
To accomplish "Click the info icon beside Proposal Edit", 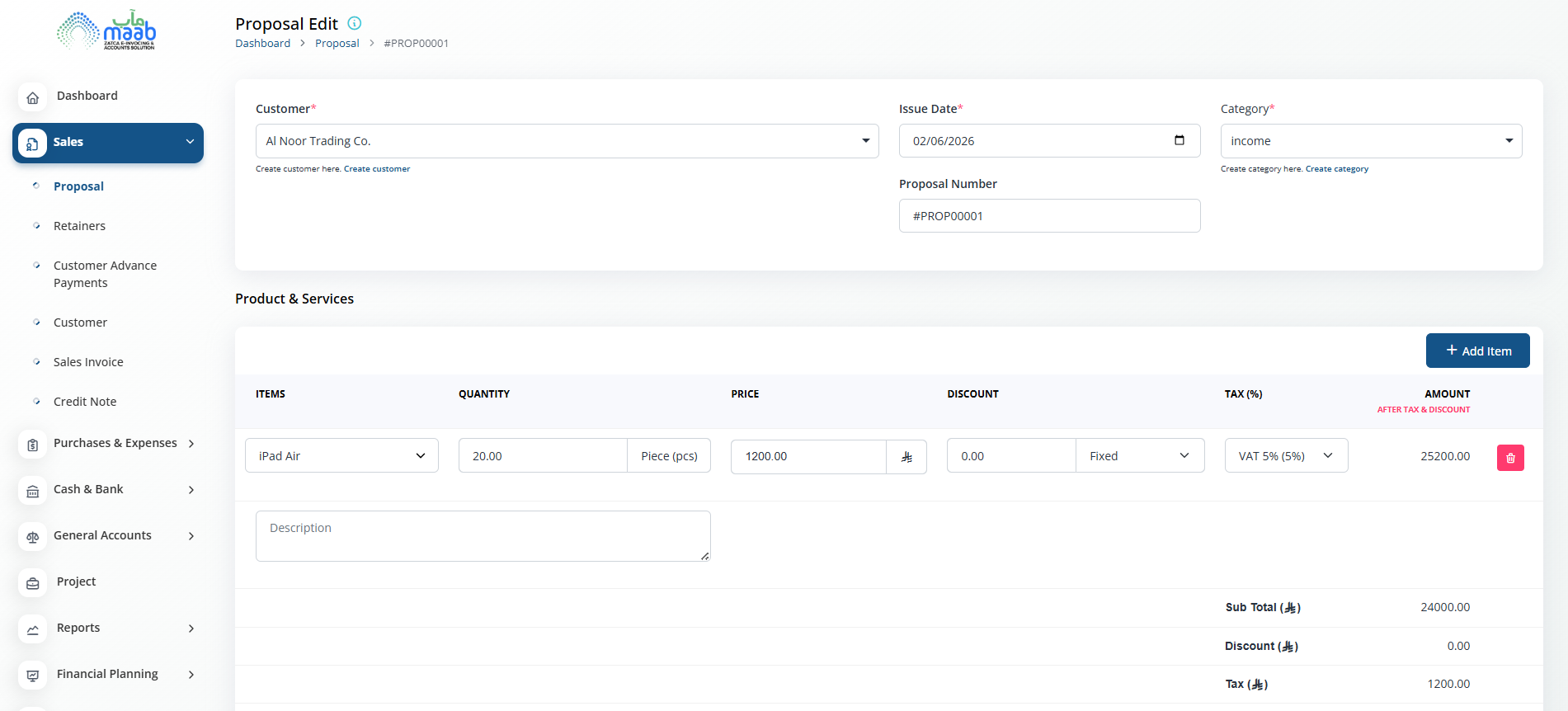I will (x=355, y=23).
